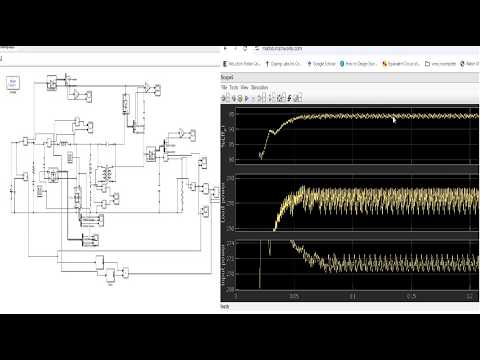The height and width of the screenshot is (360, 480).
Task: Click the Scope5 window title bar
Action: coord(350,77)
